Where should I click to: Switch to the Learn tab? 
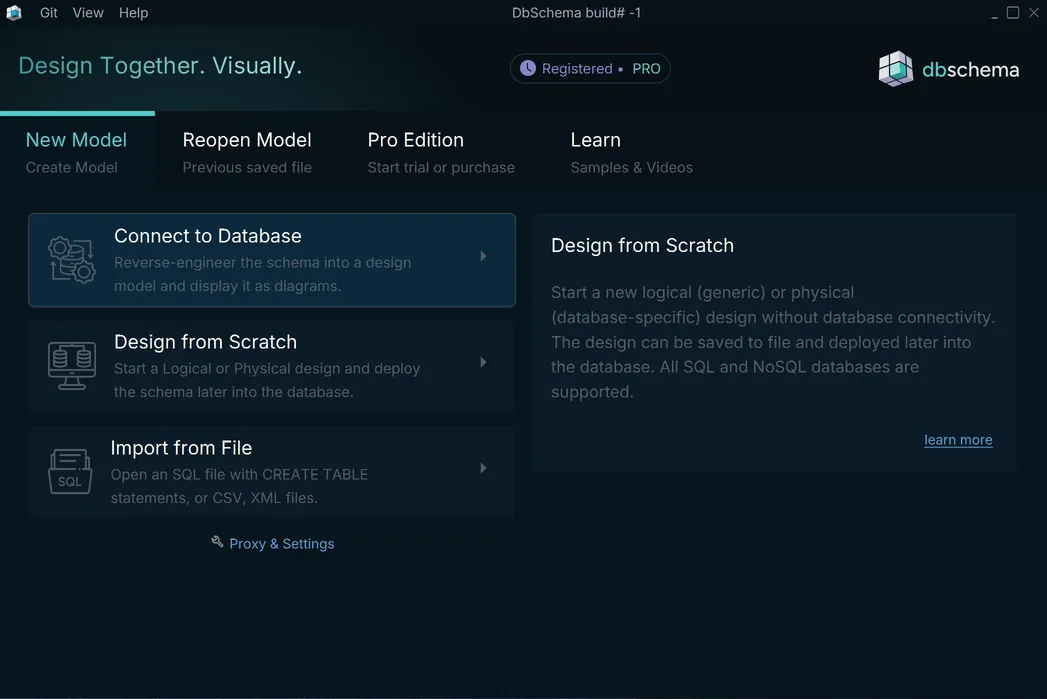[x=595, y=140]
